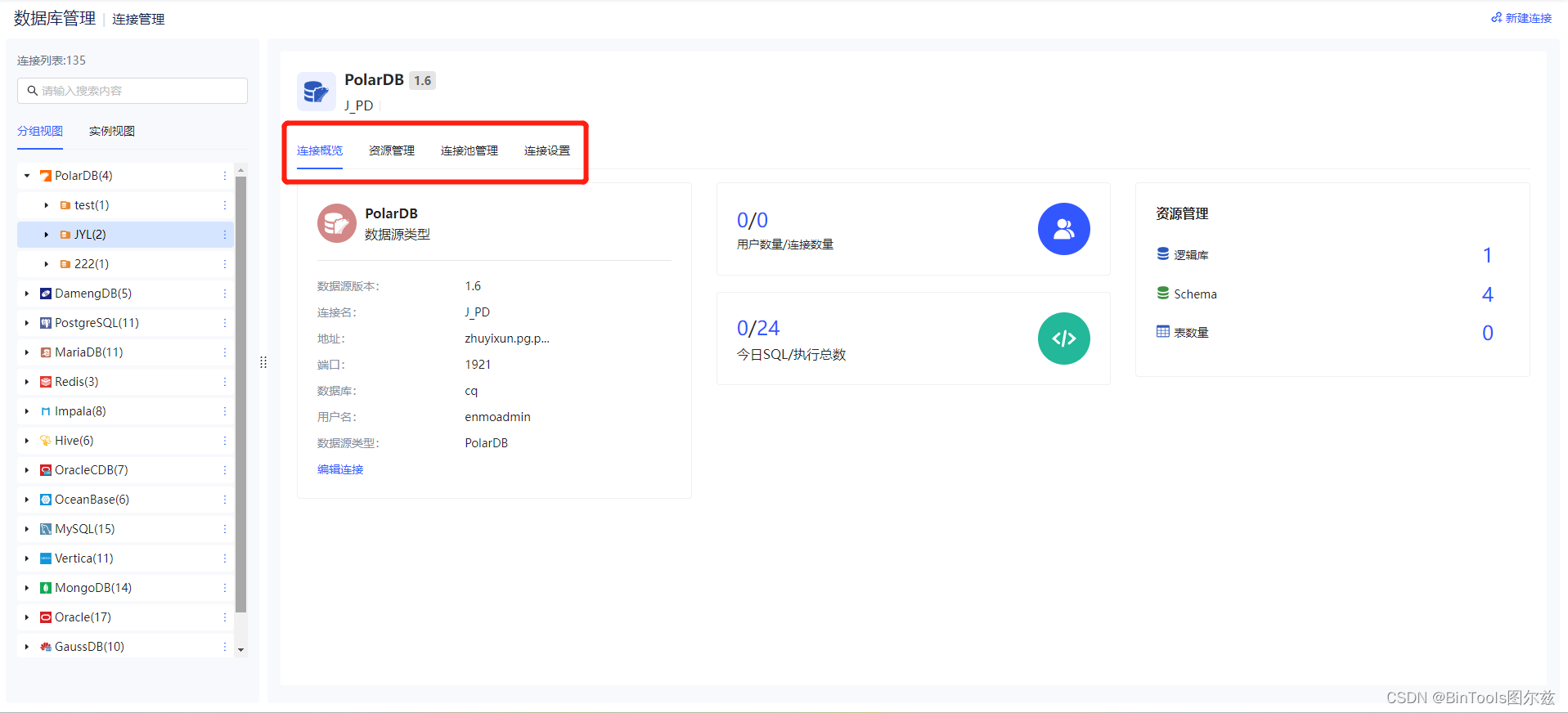Click the tree list vertical scrollbar

240,394
